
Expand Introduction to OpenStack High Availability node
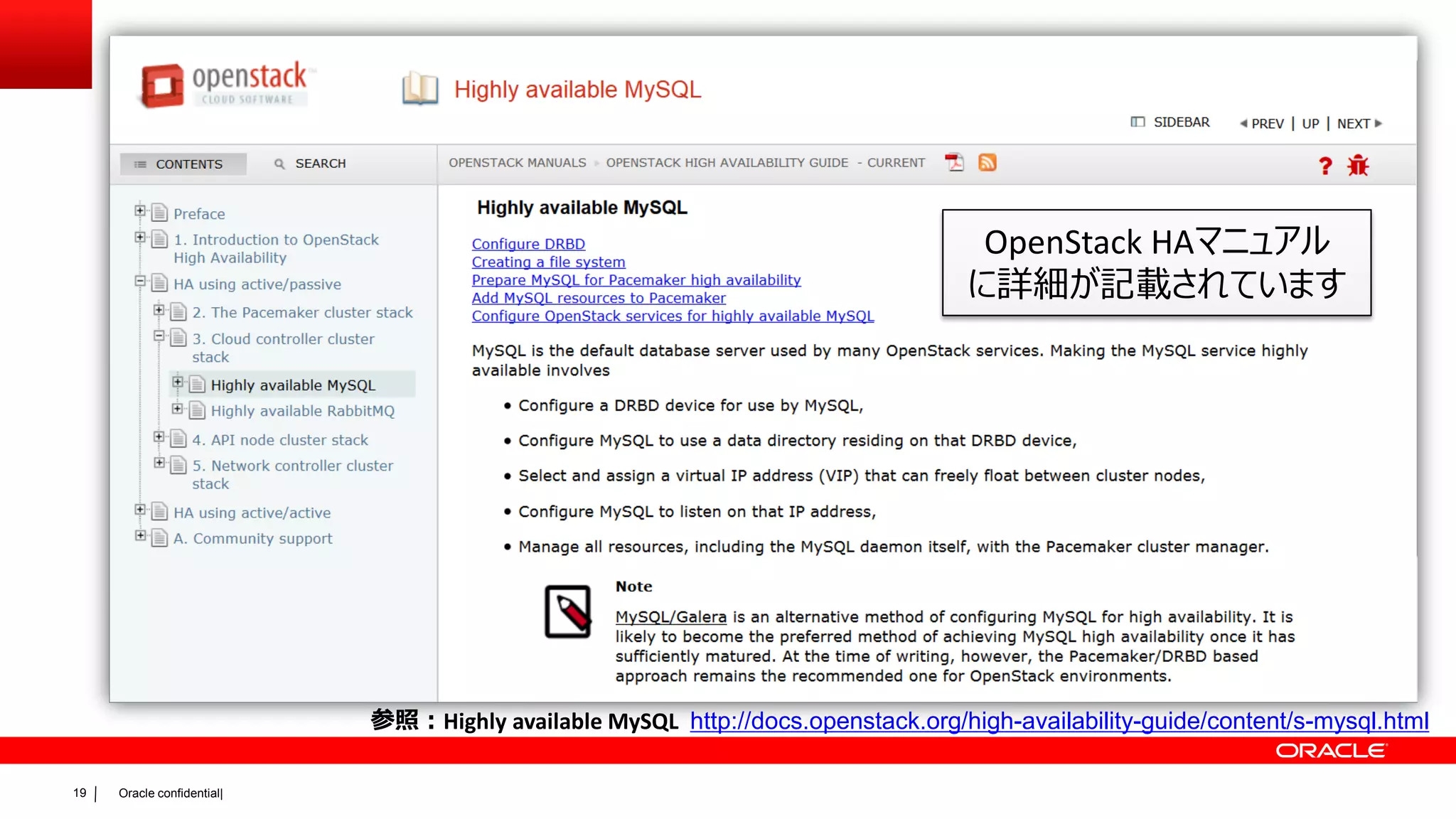[140, 237]
